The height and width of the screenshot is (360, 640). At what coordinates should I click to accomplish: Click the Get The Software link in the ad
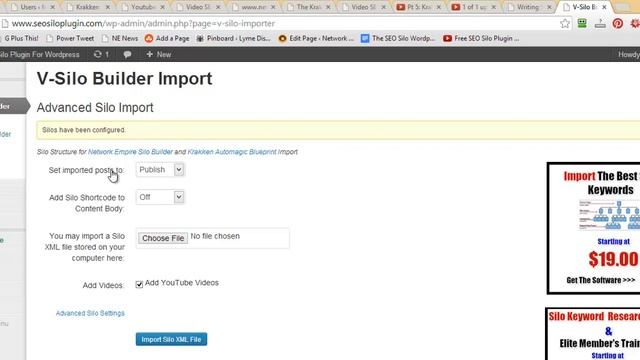coord(600,280)
